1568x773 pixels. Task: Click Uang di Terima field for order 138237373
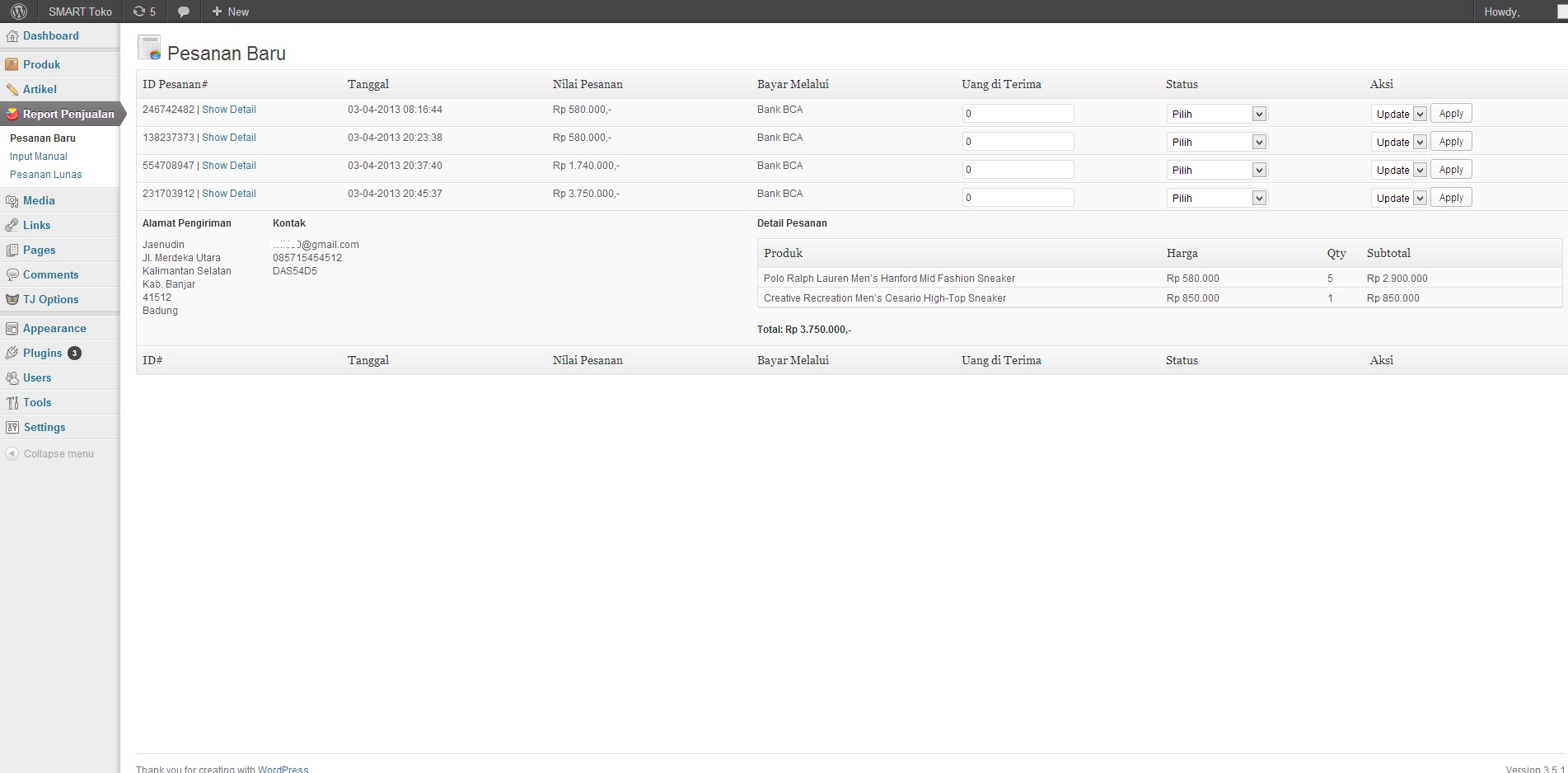tap(1018, 142)
